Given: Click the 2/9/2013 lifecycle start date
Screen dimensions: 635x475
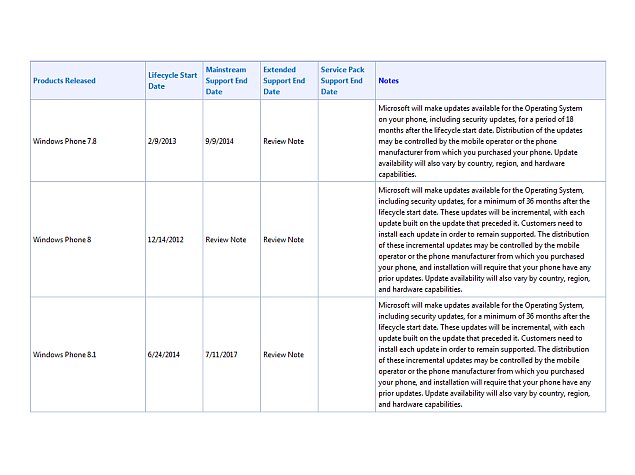Looking at the screenshot, I should (x=162, y=141).
